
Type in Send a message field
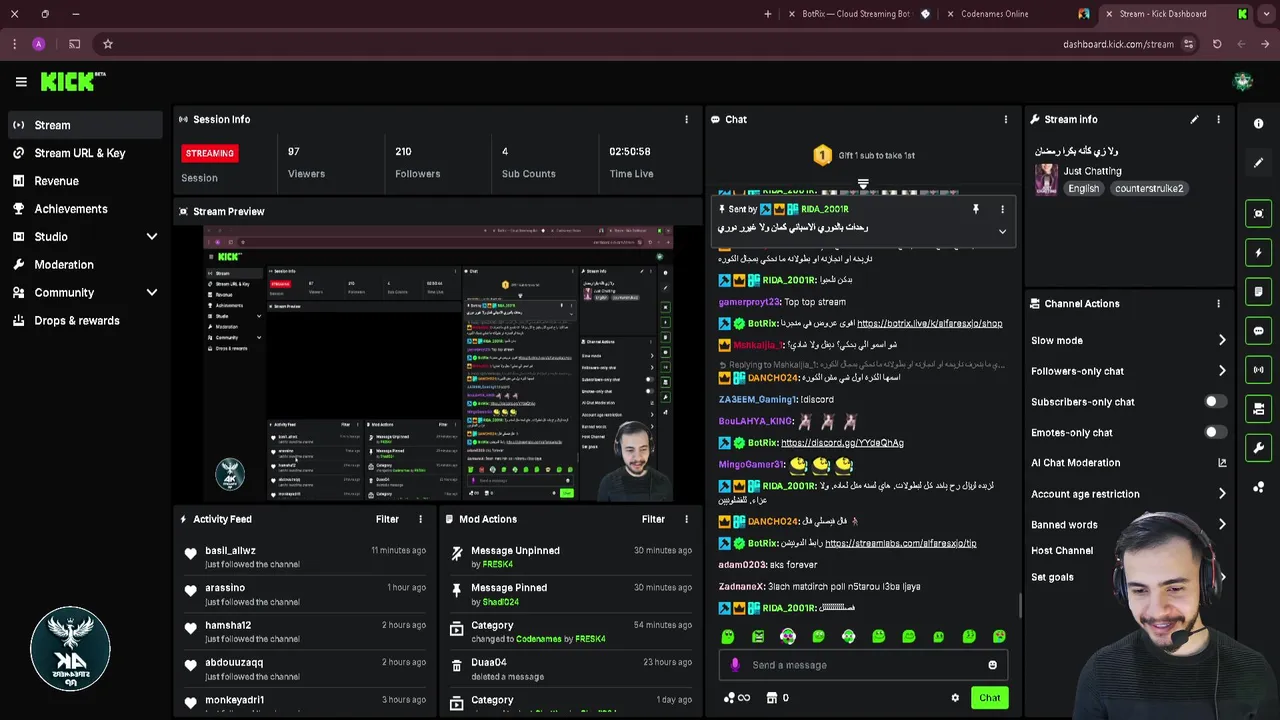pyautogui.click(x=863, y=665)
